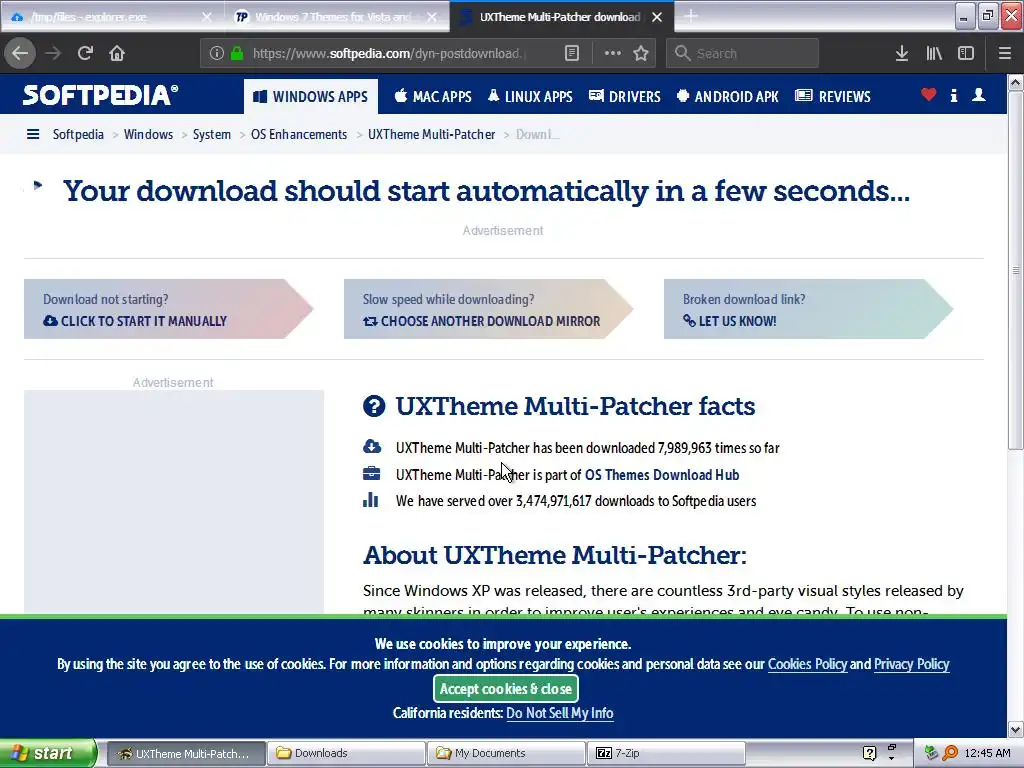The height and width of the screenshot is (768, 1024).
Task: Open the Windows Start button
Action: [48, 753]
